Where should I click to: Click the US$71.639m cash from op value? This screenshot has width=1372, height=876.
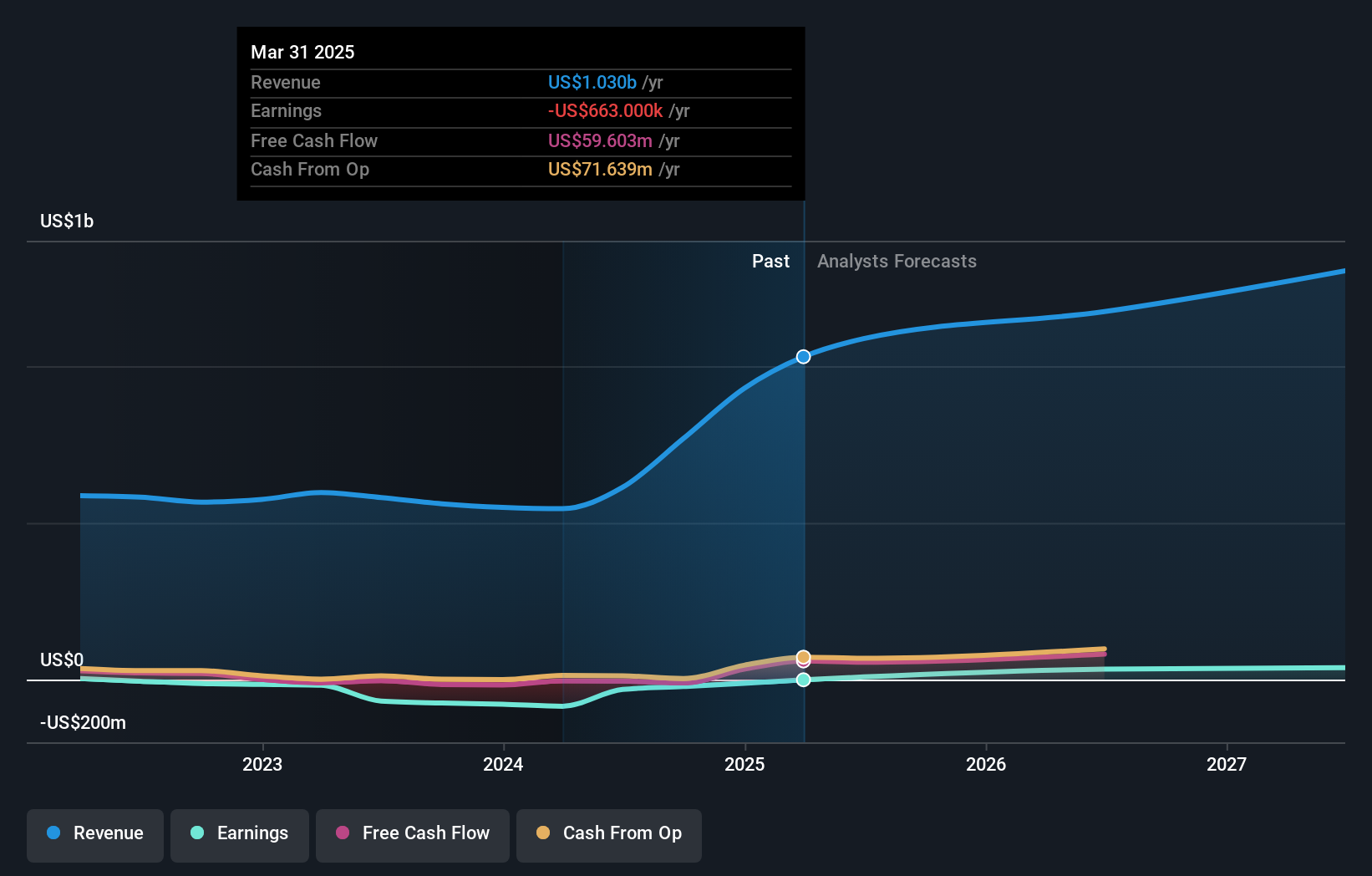pyautogui.click(x=600, y=169)
